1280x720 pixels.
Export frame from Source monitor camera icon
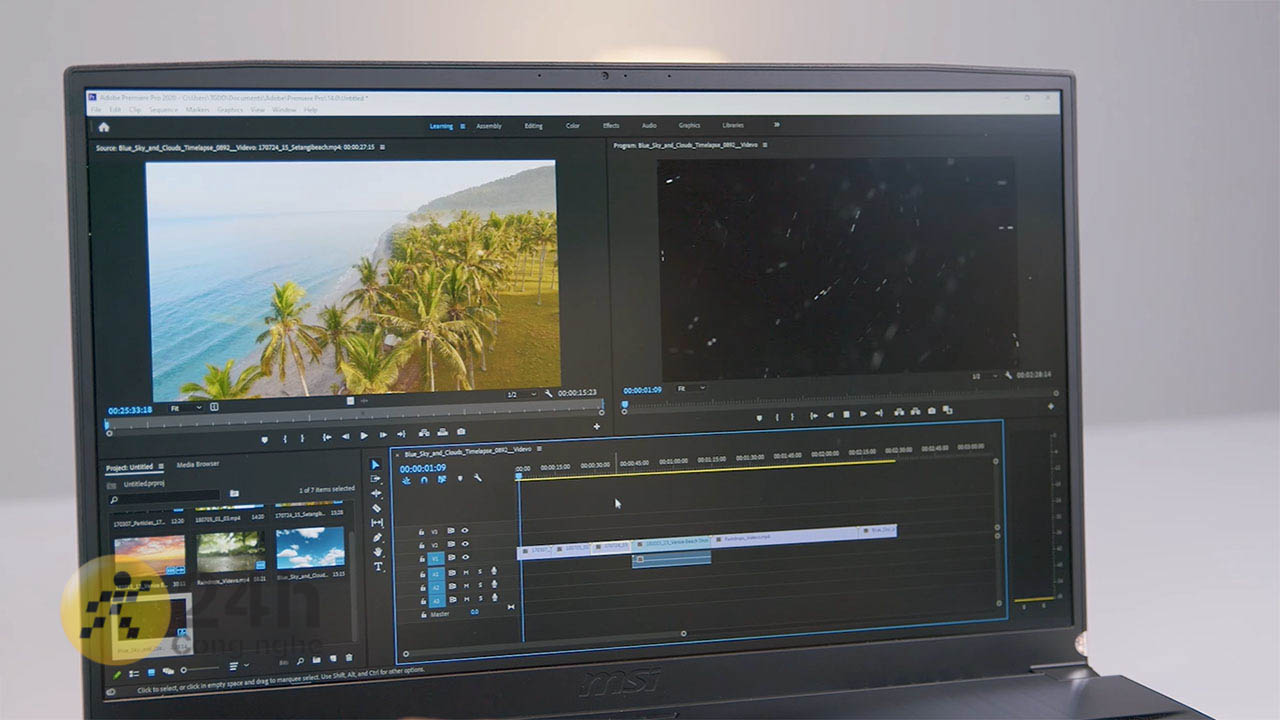(x=461, y=431)
